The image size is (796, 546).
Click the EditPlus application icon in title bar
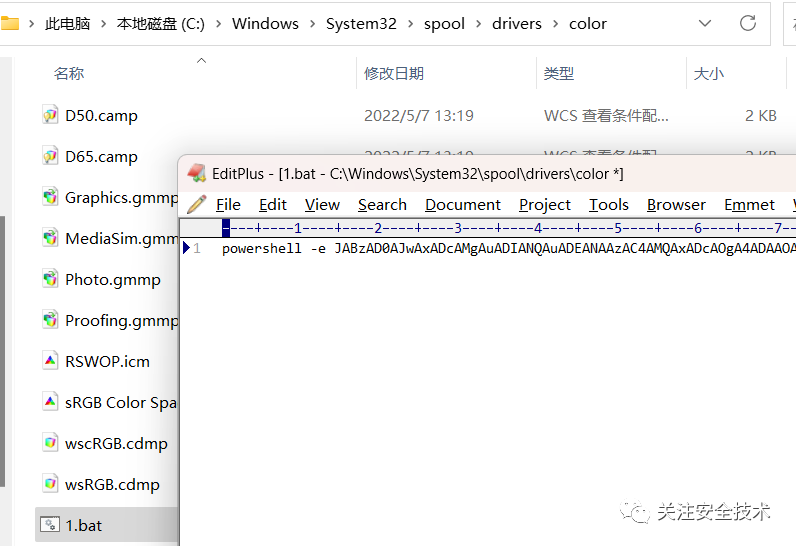coord(196,174)
